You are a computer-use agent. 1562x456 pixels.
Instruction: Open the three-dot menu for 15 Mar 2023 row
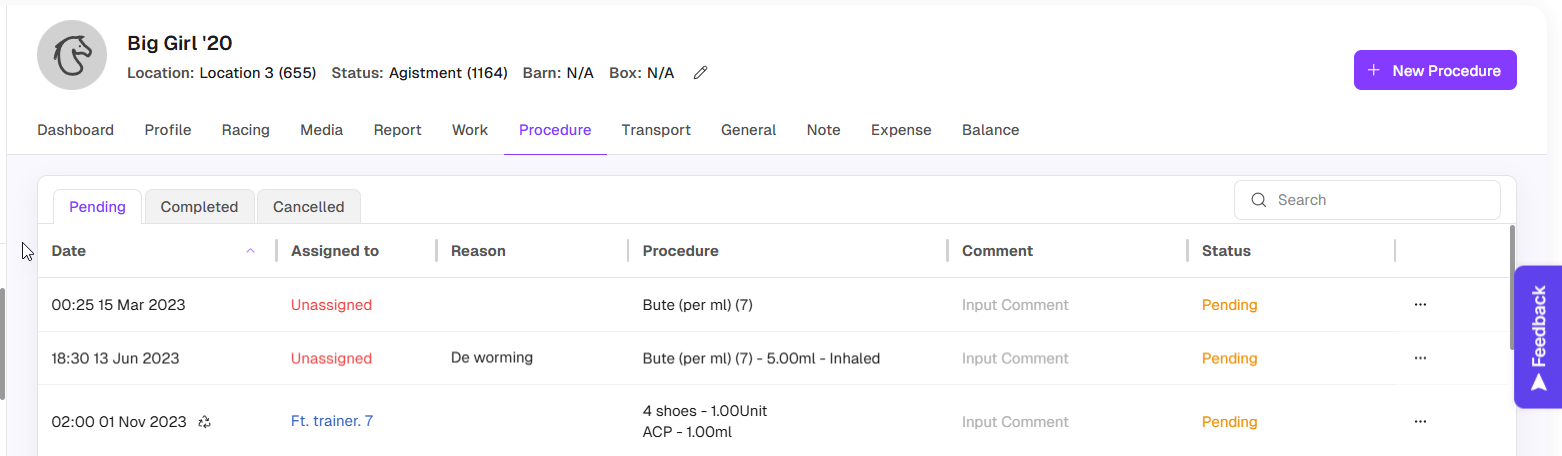tap(1420, 305)
